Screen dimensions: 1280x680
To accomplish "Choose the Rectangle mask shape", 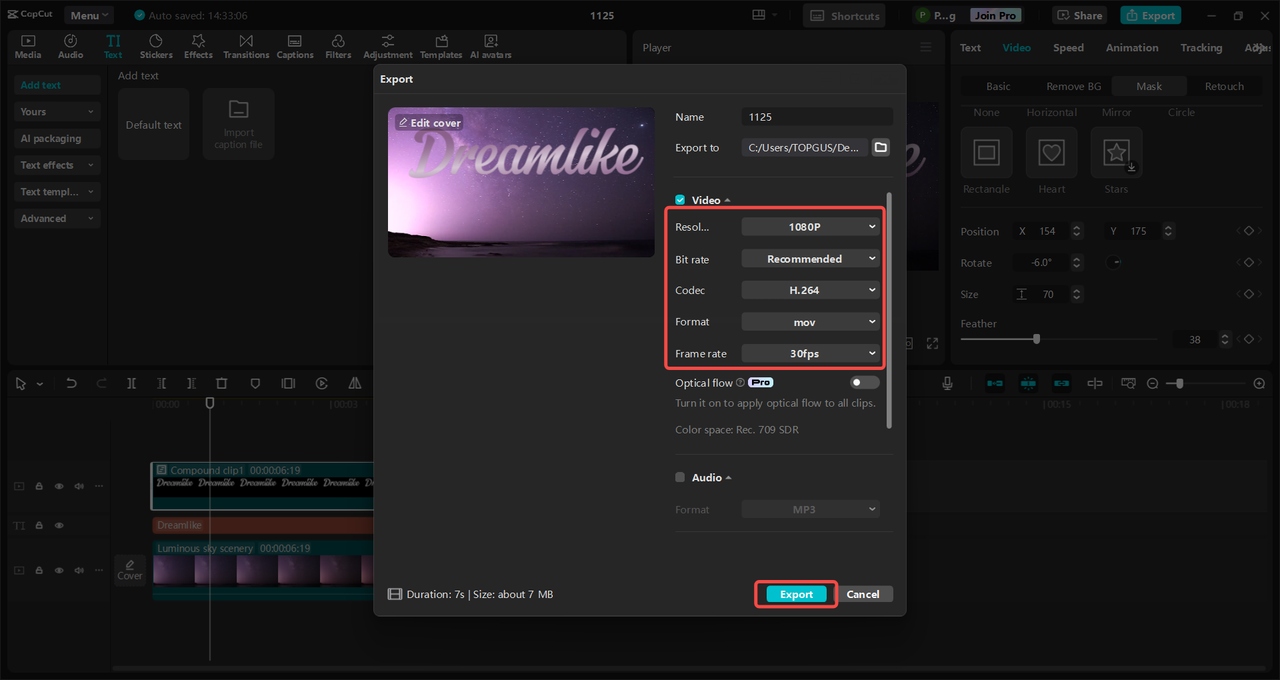I will click(987, 152).
